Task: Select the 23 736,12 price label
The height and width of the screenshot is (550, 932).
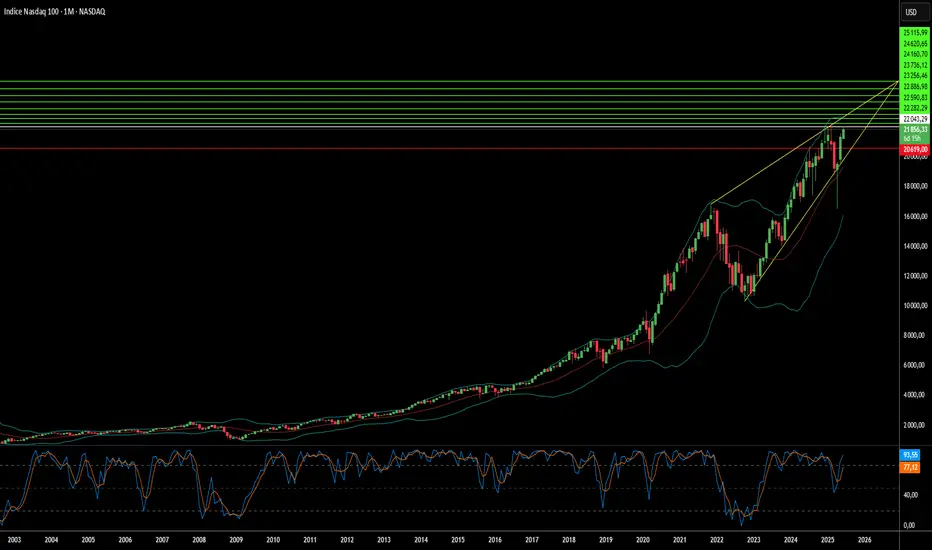Action: 915,65
